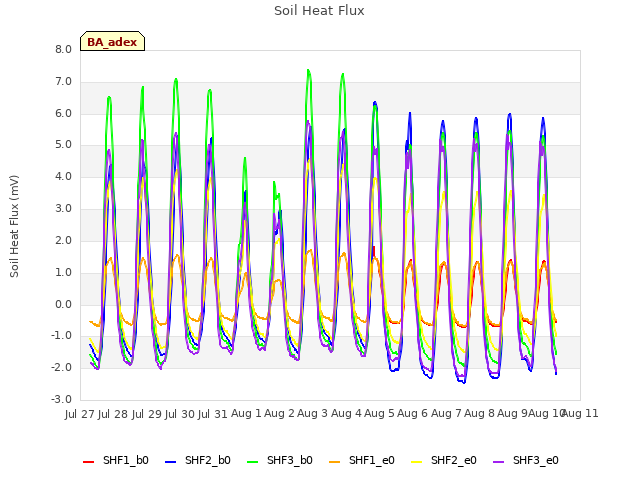The image size is (640, 480).
Task: Select the SHF2_b0 legend label
Action: coord(208,460)
